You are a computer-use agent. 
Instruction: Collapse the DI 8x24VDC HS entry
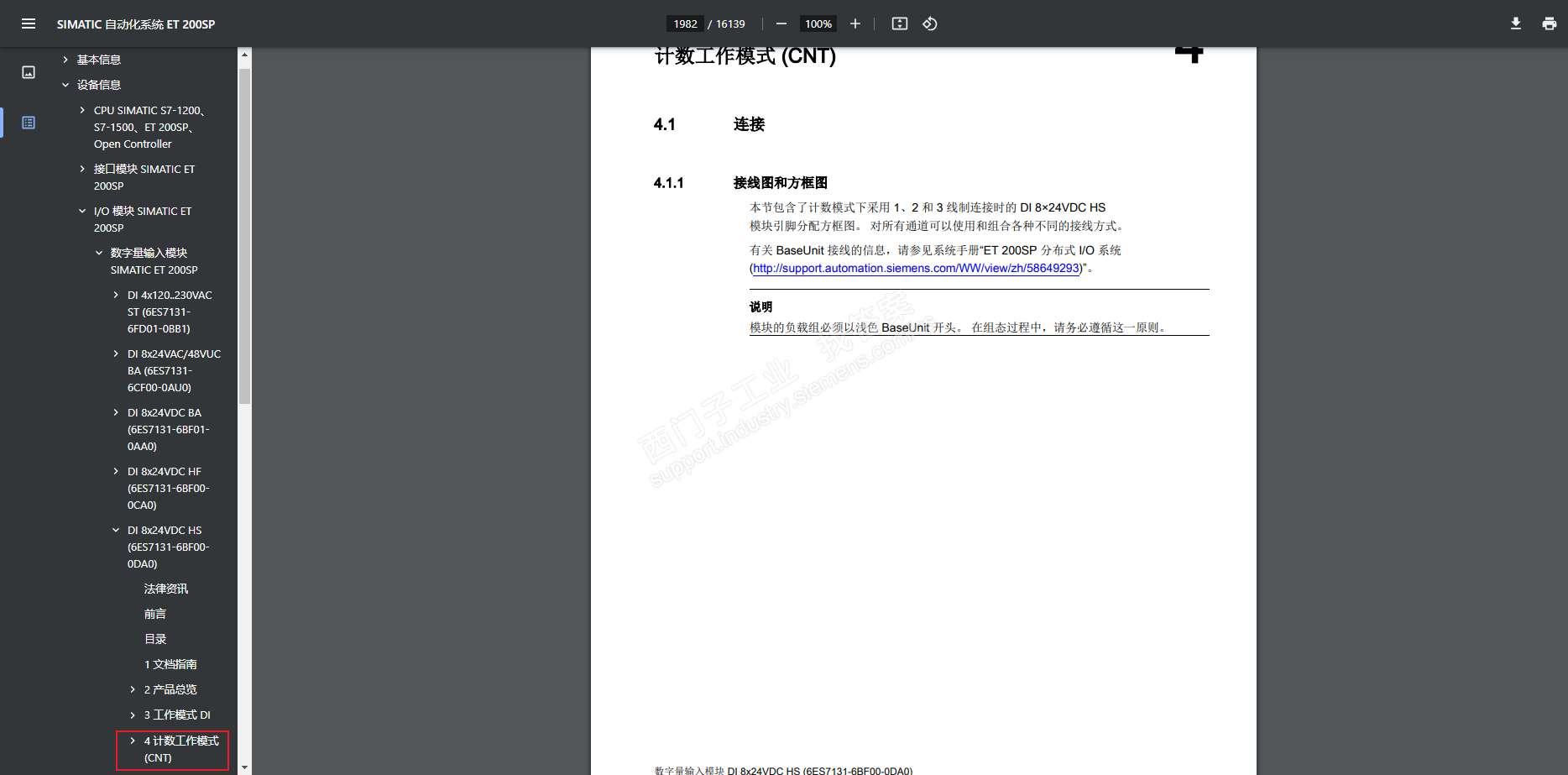[x=116, y=530]
